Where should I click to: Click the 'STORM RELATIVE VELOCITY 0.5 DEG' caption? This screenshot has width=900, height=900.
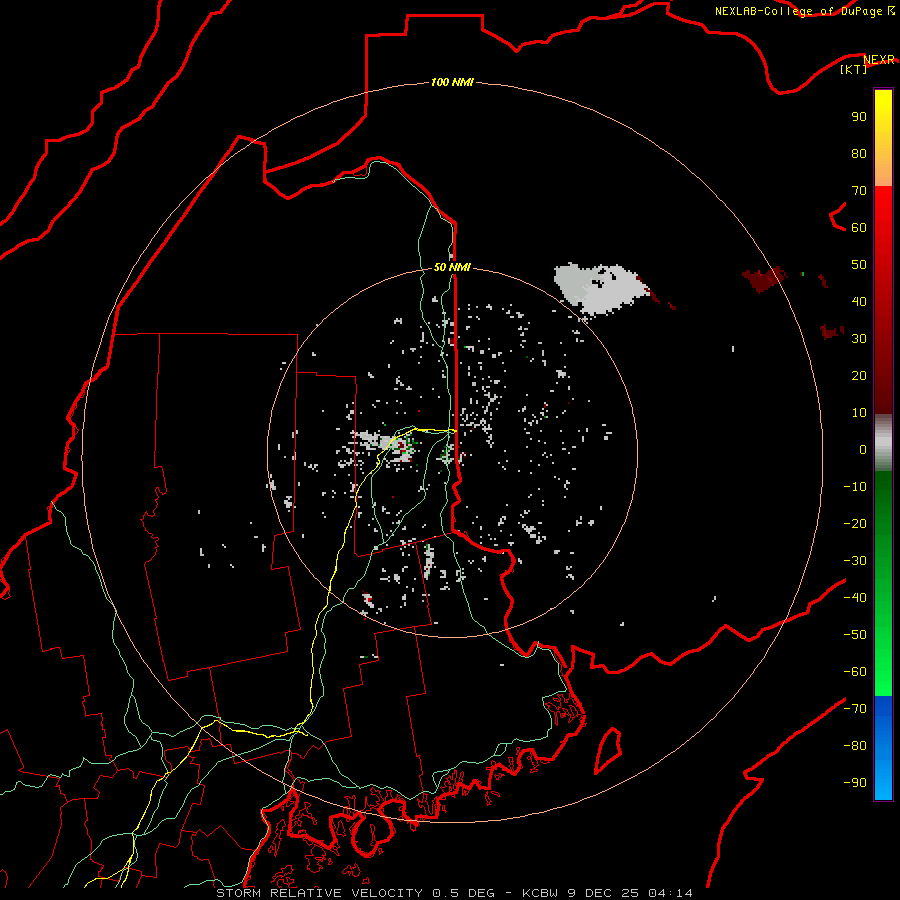click(x=355, y=893)
